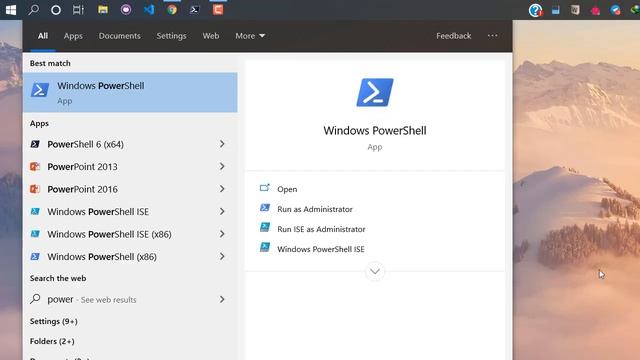Screen dimensions: 640x360
Task: Select Windows PowerShell best match result
Action: click(130, 93)
